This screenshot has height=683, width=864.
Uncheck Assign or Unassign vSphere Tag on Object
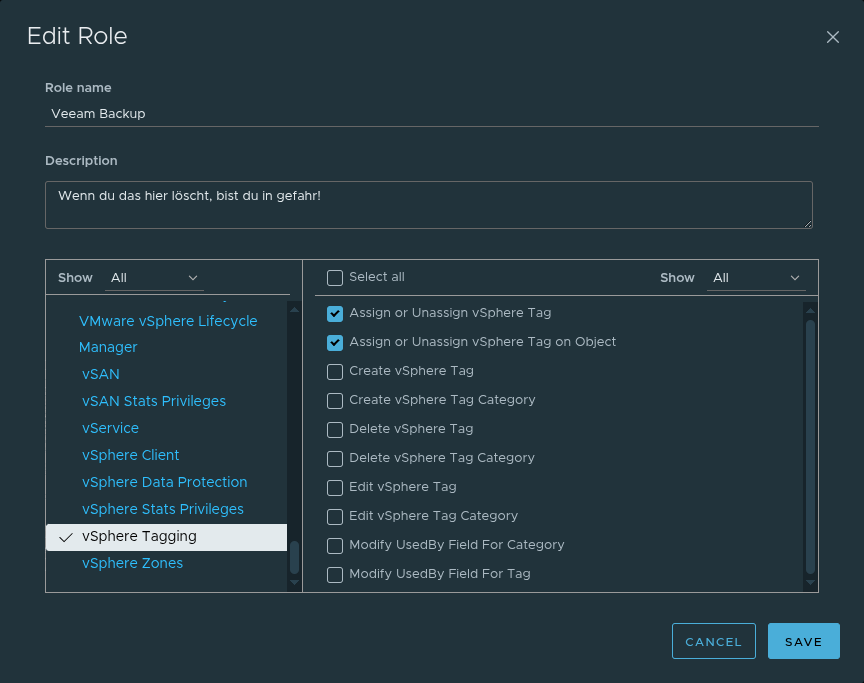coord(335,343)
